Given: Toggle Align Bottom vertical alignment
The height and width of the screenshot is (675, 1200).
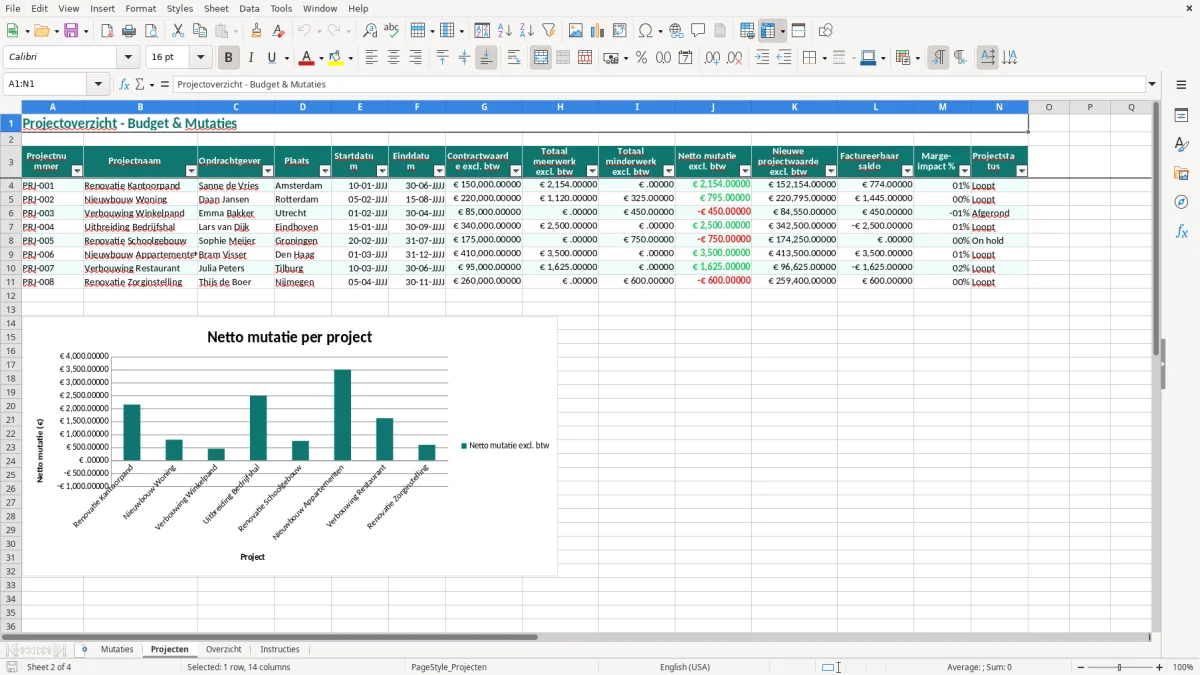Looking at the screenshot, I should point(486,58).
